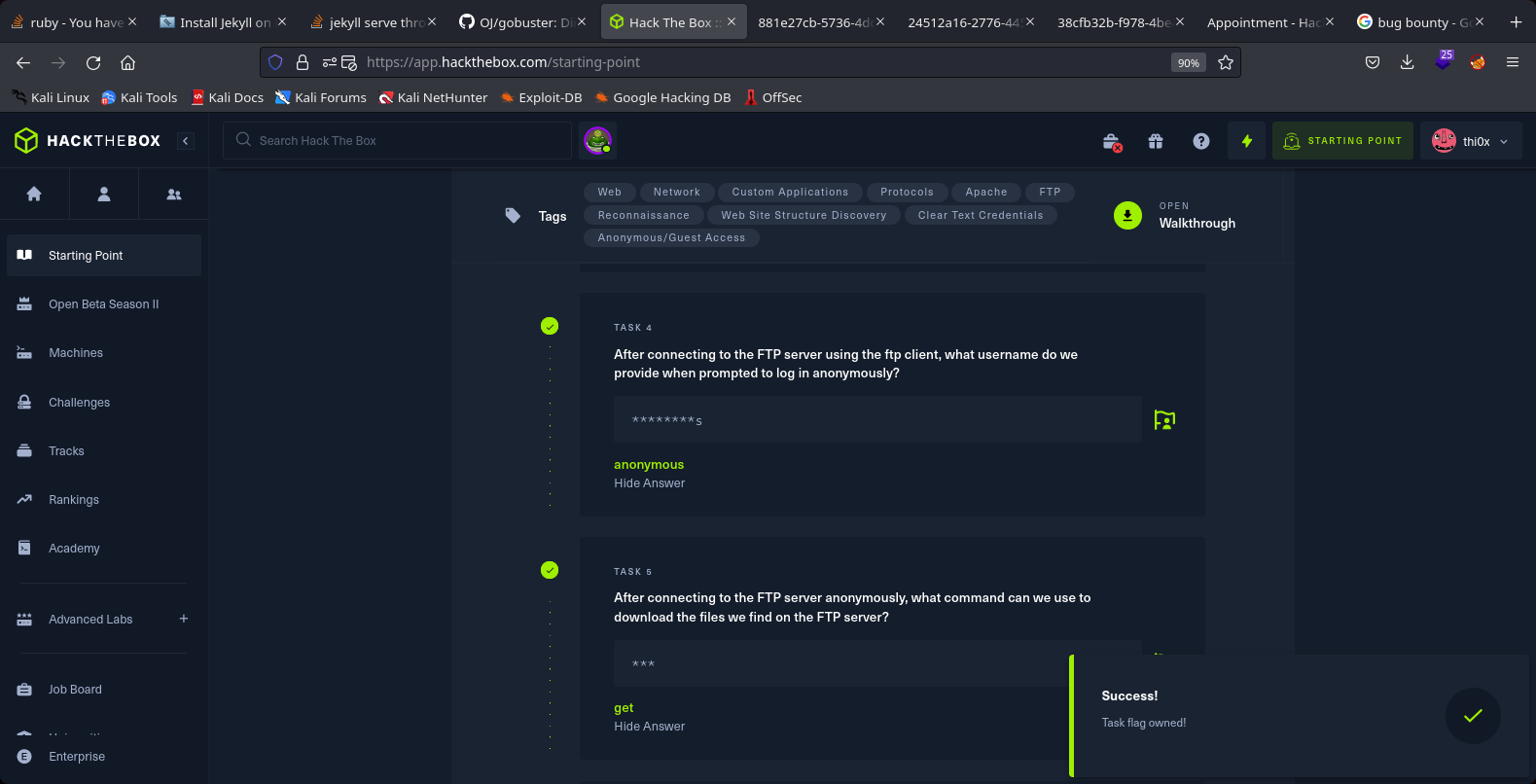The image size is (1536, 784).
Task: Switch to OJ/gobuster browser tab
Action: pyautogui.click(x=523, y=21)
